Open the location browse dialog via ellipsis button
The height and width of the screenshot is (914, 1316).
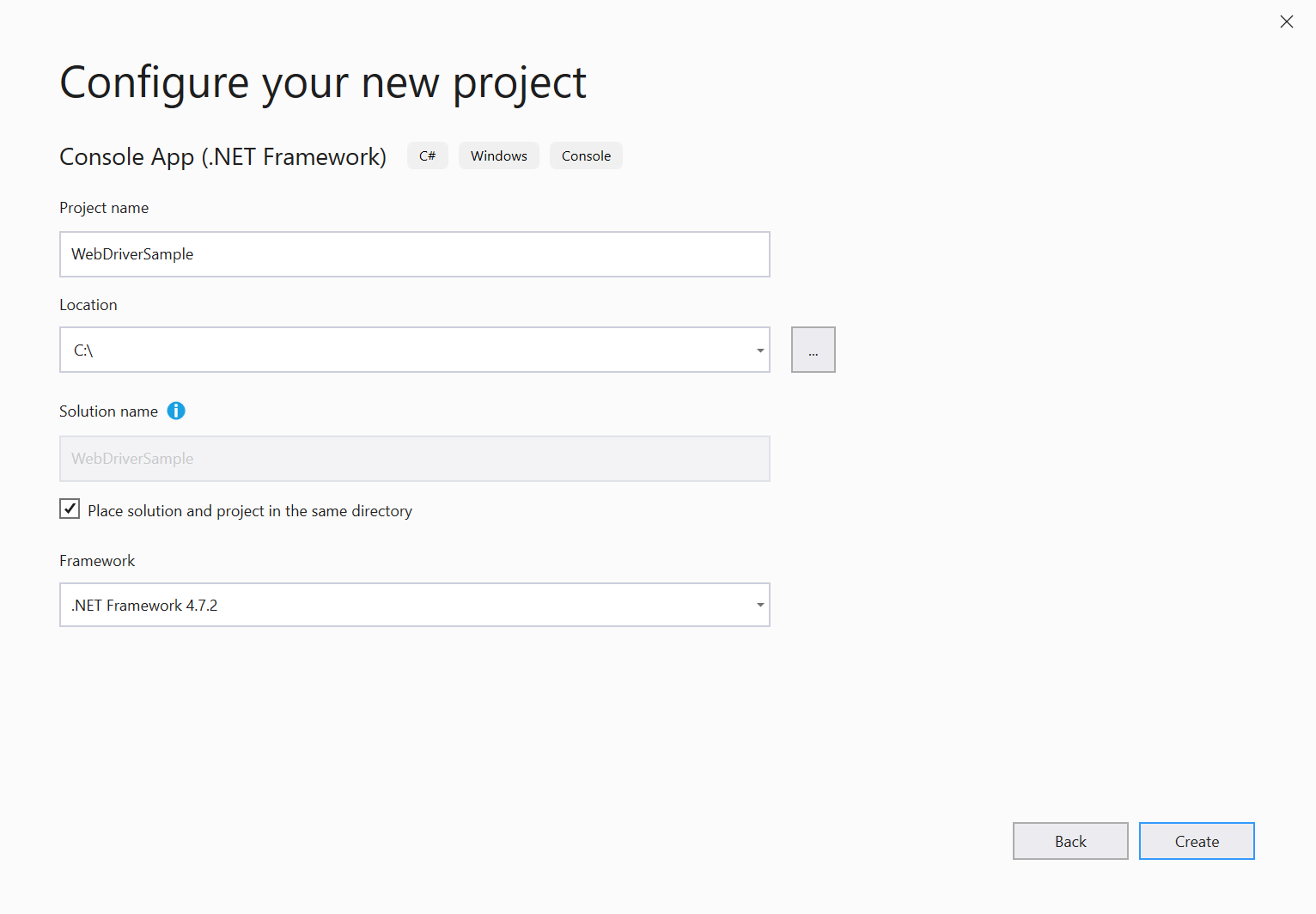(813, 350)
